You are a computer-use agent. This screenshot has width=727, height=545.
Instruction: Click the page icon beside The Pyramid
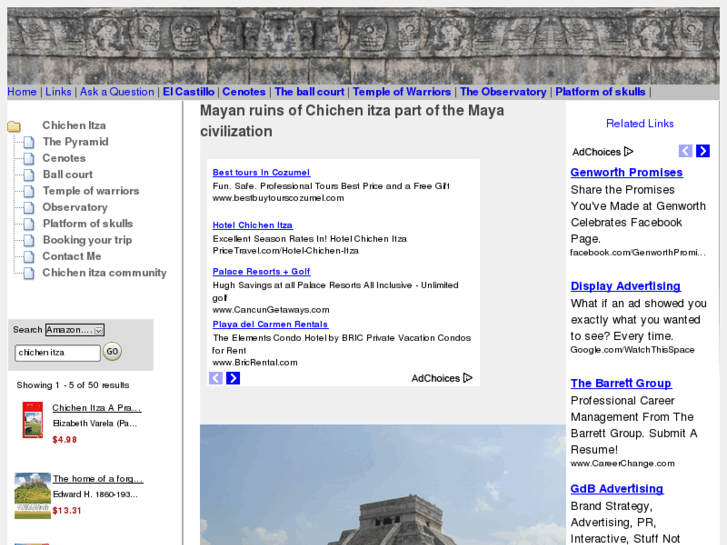pos(29,142)
